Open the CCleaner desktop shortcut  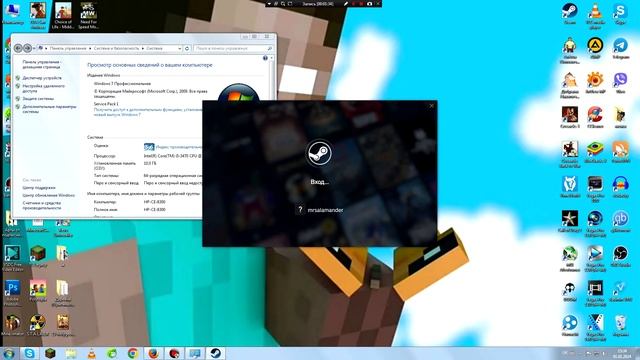pyautogui.click(x=595, y=118)
